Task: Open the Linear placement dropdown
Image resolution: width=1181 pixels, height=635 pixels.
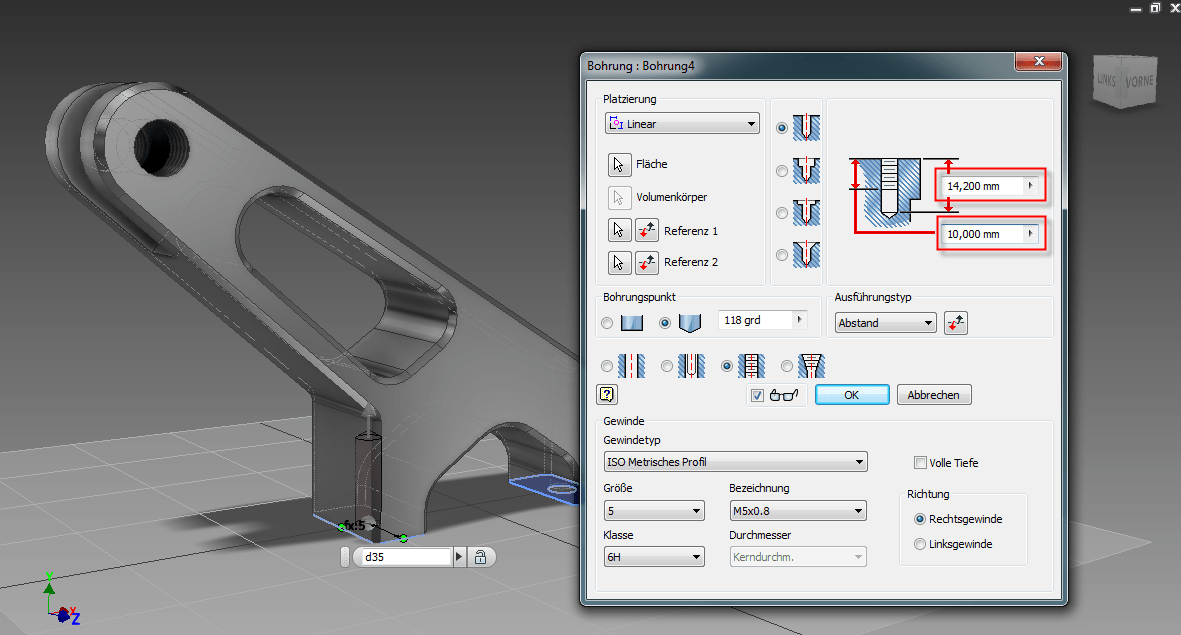Action: pos(682,124)
